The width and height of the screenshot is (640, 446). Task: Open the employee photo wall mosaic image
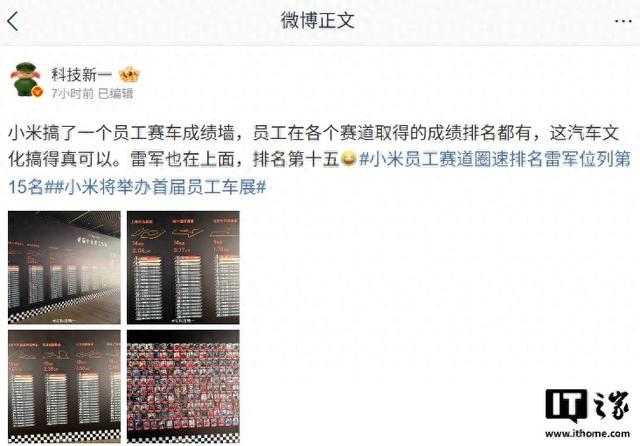(183, 386)
